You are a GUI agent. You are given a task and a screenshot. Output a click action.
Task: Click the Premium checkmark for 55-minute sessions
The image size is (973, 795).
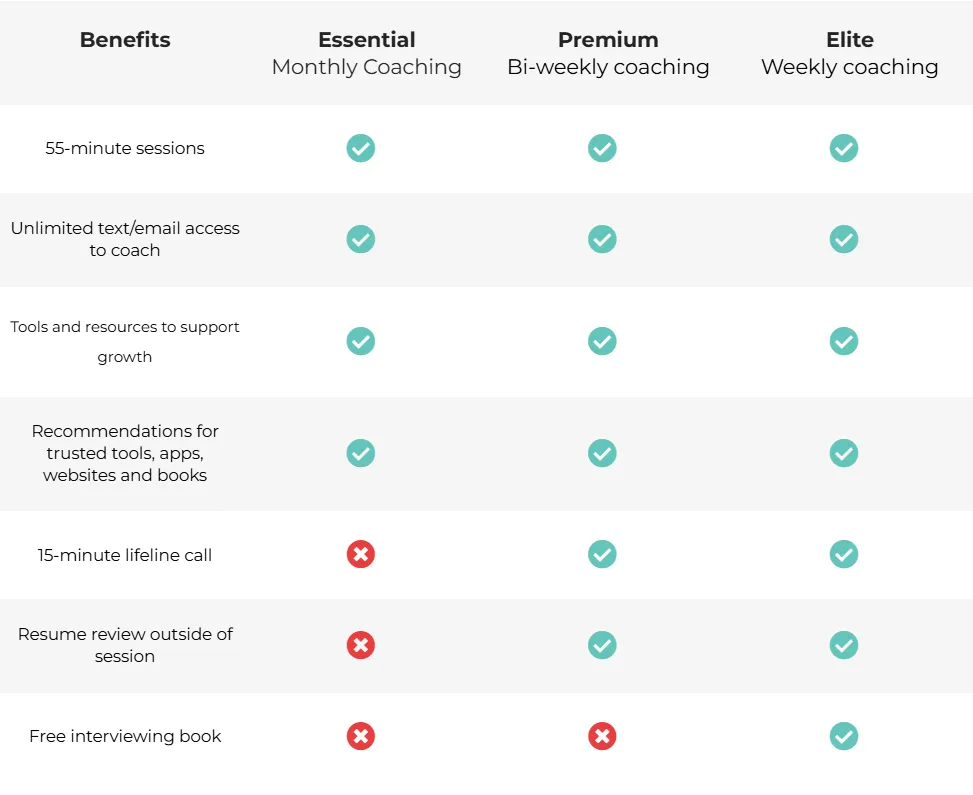(x=602, y=148)
